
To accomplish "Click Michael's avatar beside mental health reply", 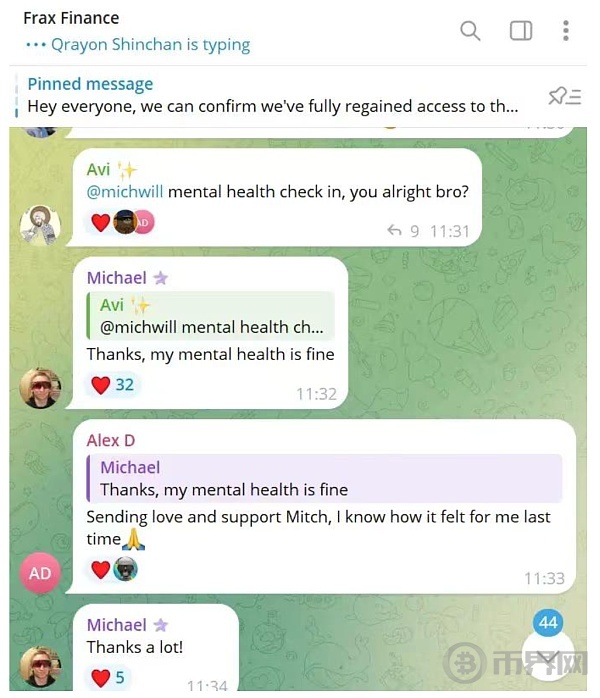I will coord(40,388).
